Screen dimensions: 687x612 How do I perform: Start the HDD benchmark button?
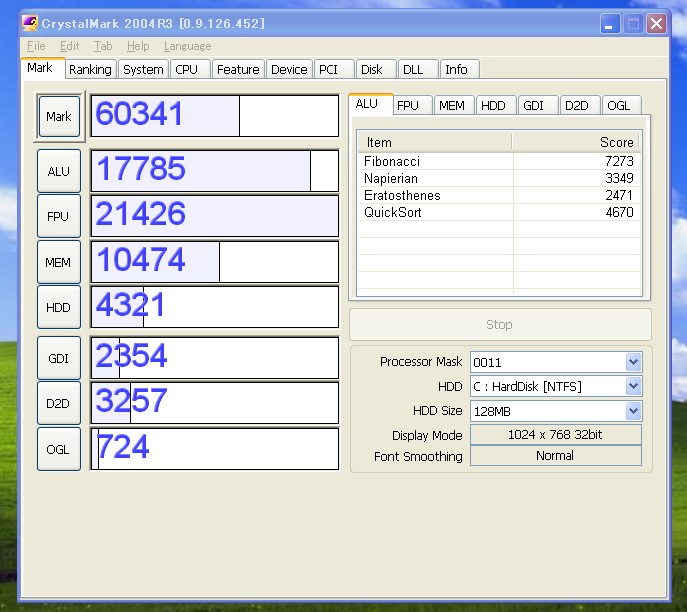point(59,307)
